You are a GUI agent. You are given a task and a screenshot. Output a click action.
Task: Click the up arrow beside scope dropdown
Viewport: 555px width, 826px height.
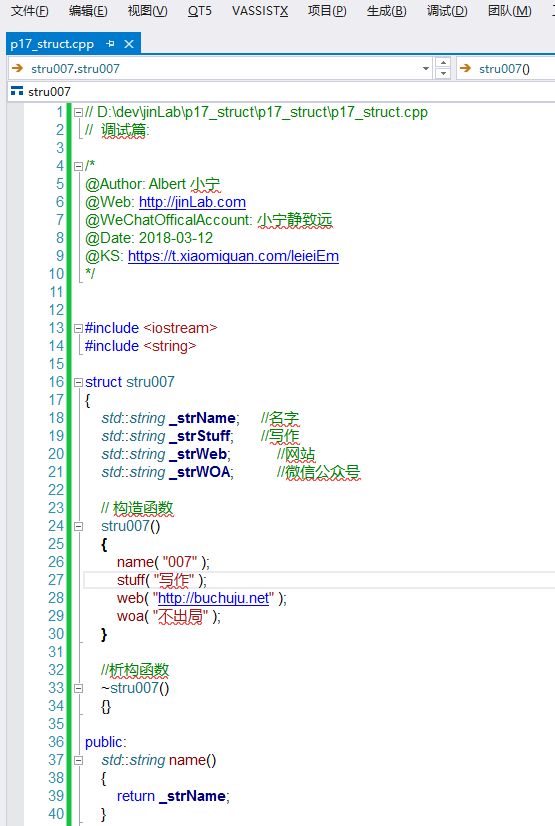(443, 63)
